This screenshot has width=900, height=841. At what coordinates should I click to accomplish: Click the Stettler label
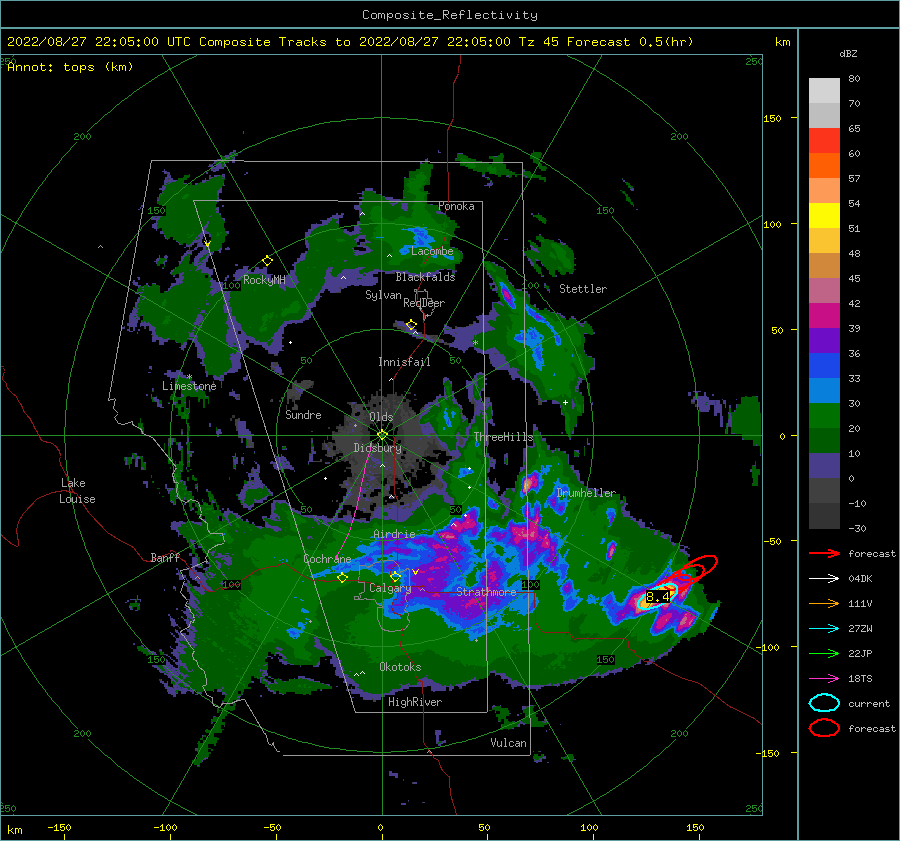pos(583,289)
